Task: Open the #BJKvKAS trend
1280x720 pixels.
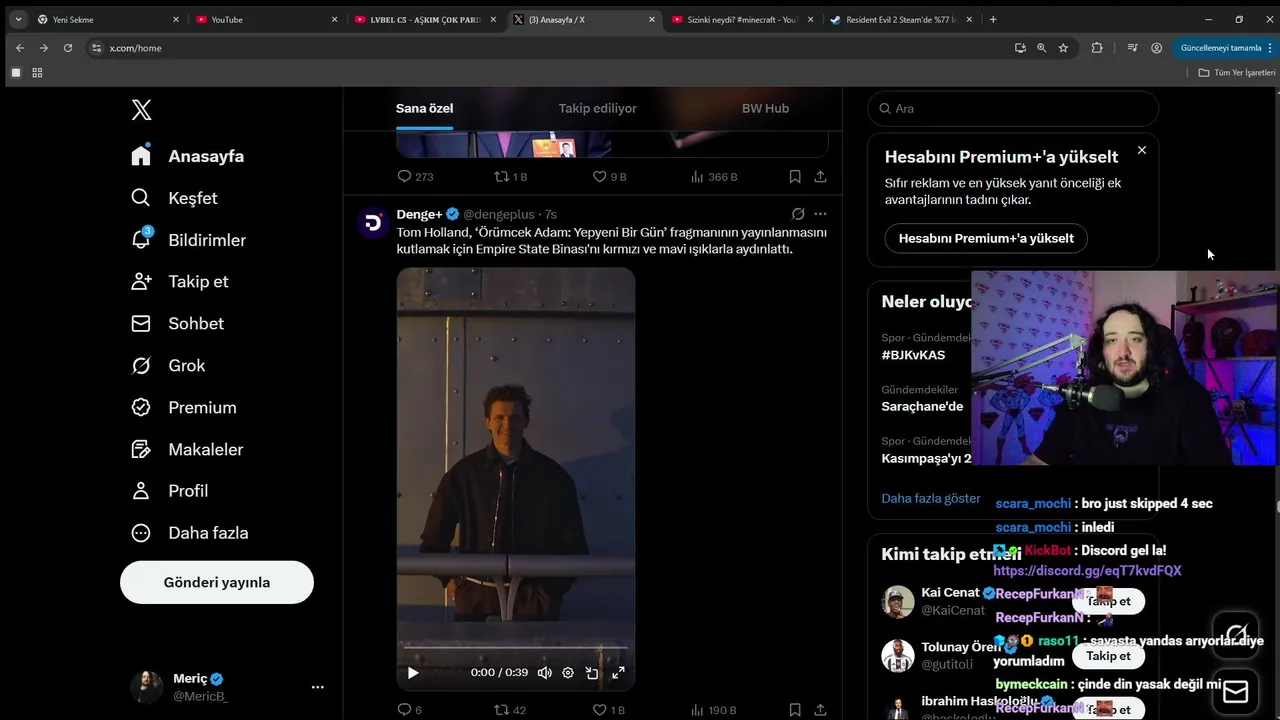Action: pyautogui.click(x=913, y=355)
